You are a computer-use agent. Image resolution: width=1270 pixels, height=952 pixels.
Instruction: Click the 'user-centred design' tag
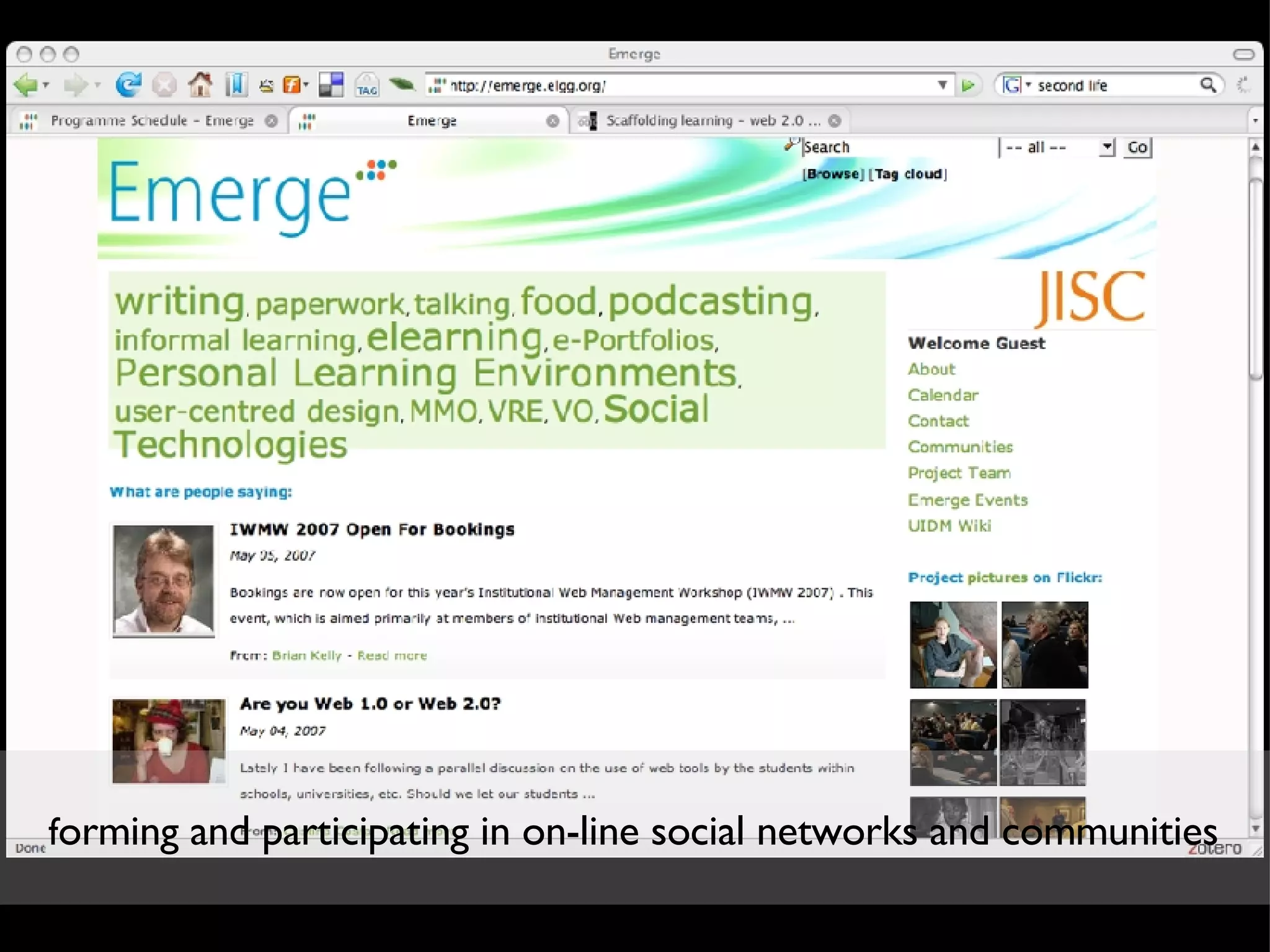click(257, 412)
